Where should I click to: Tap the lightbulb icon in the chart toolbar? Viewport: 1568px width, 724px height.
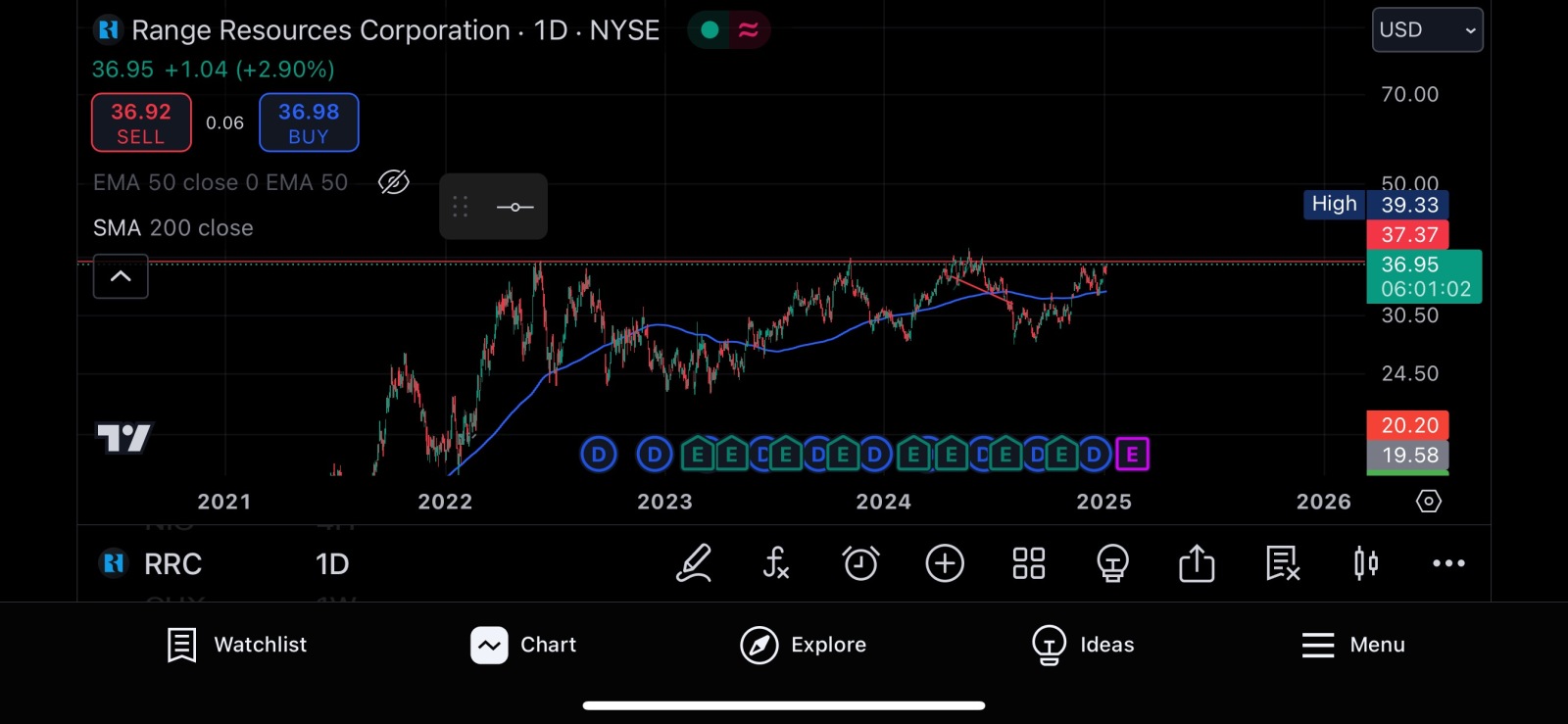1112,563
